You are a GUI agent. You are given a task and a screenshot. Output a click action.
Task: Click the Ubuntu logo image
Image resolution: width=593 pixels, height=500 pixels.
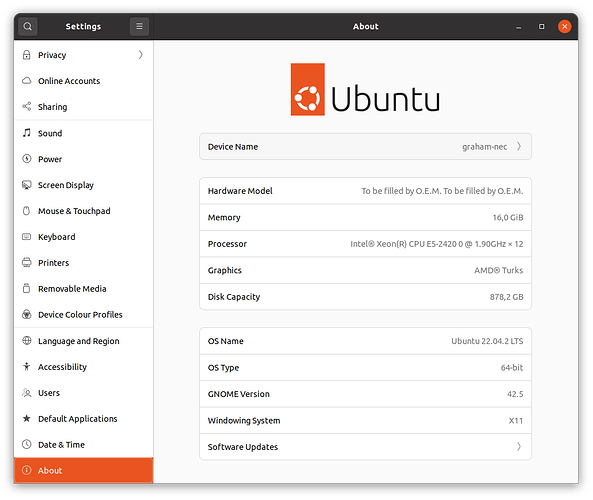365,89
